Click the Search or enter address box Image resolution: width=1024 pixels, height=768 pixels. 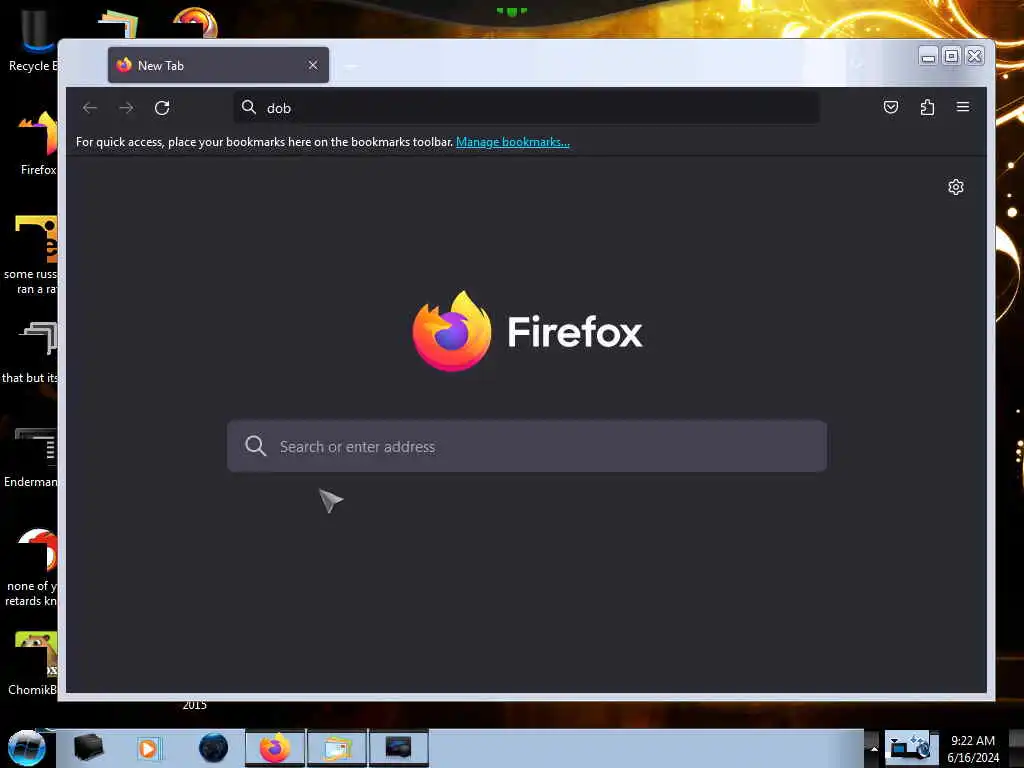coord(527,446)
